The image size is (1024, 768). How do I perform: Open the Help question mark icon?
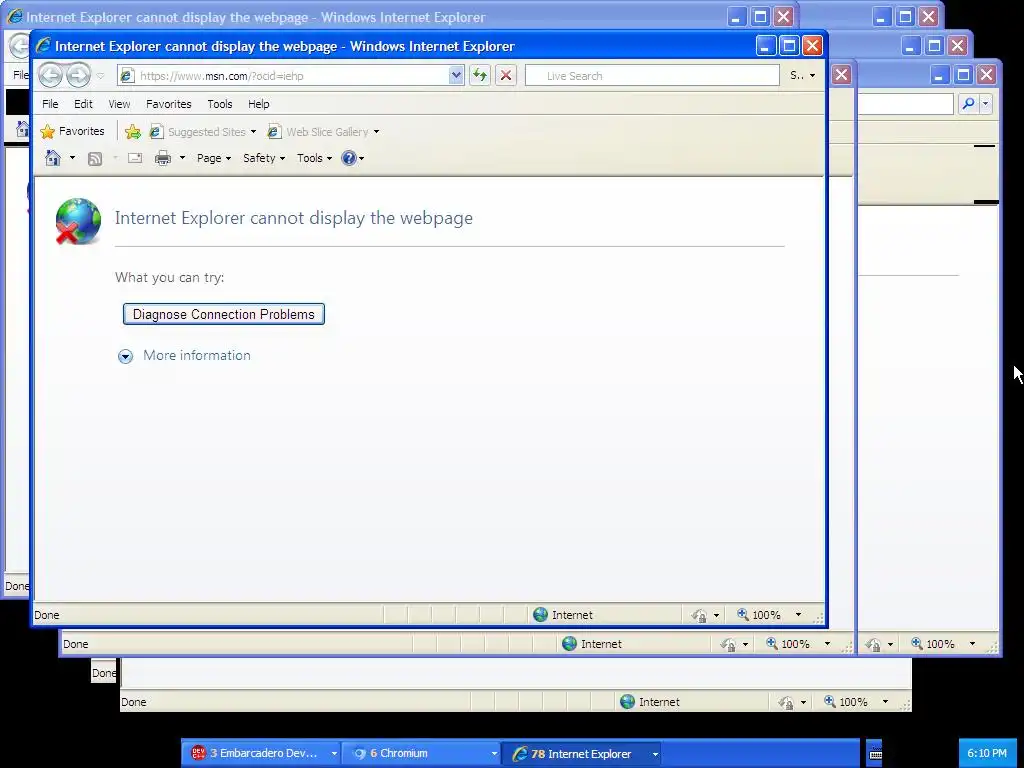click(349, 158)
